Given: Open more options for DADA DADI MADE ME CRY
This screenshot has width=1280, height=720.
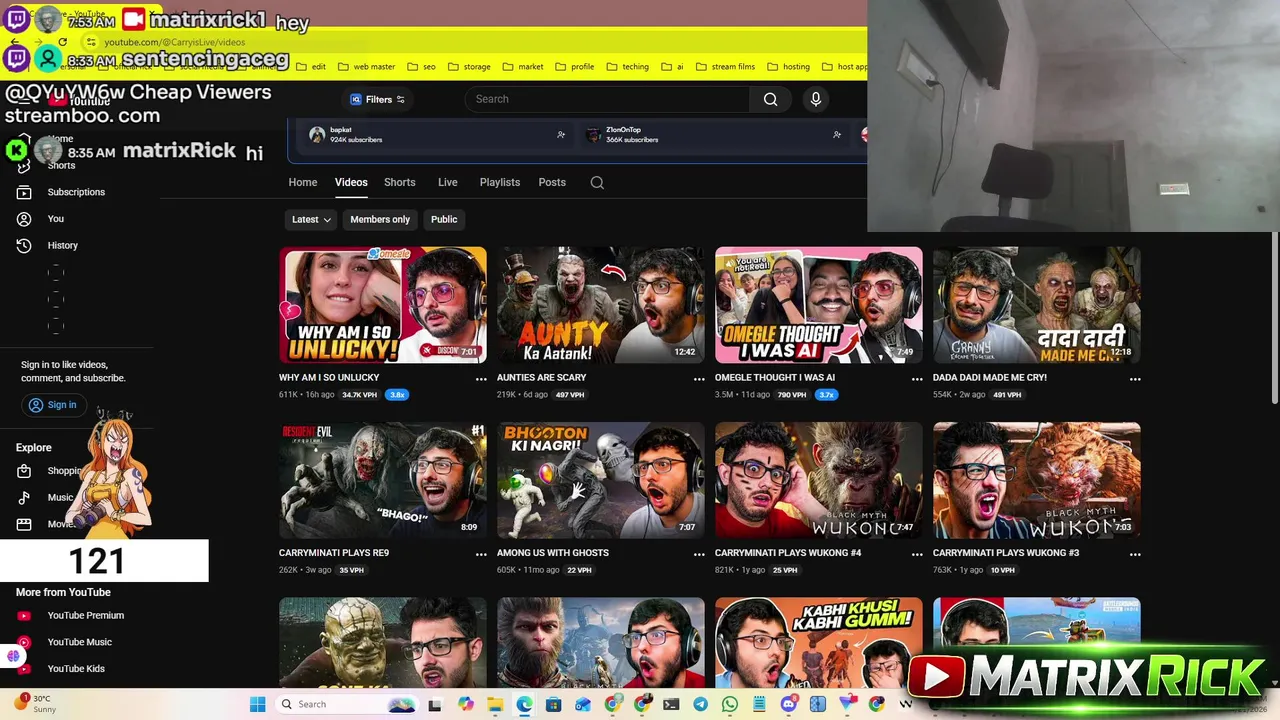Looking at the screenshot, I should [x=1135, y=379].
